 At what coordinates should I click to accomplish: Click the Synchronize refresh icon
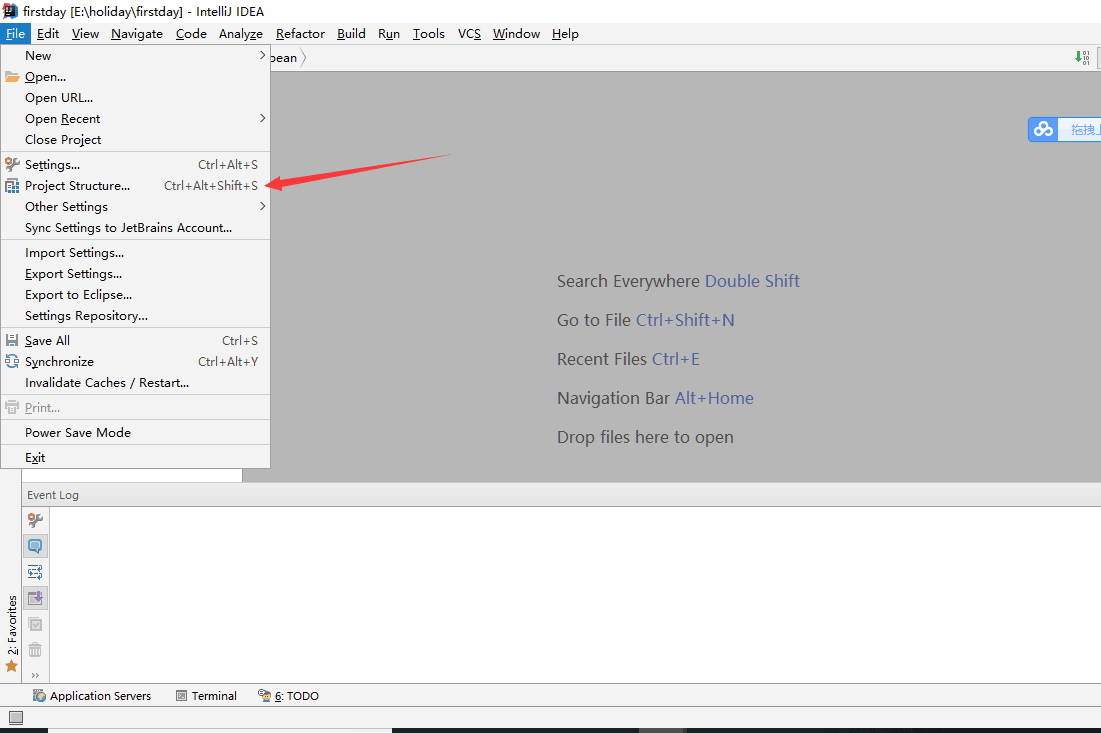coord(12,362)
